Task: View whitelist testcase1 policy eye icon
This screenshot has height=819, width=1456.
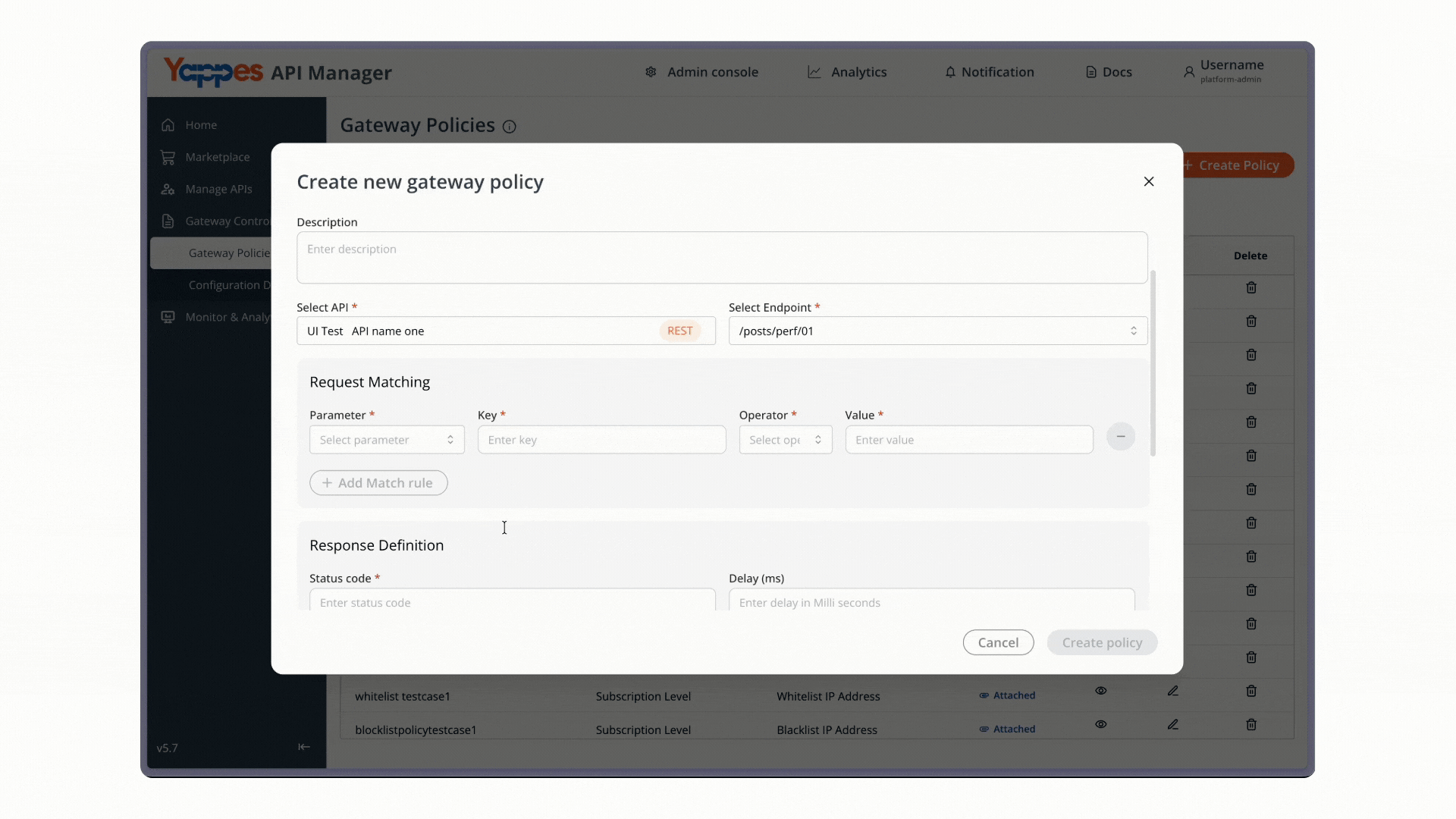Action: (x=1101, y=691)
